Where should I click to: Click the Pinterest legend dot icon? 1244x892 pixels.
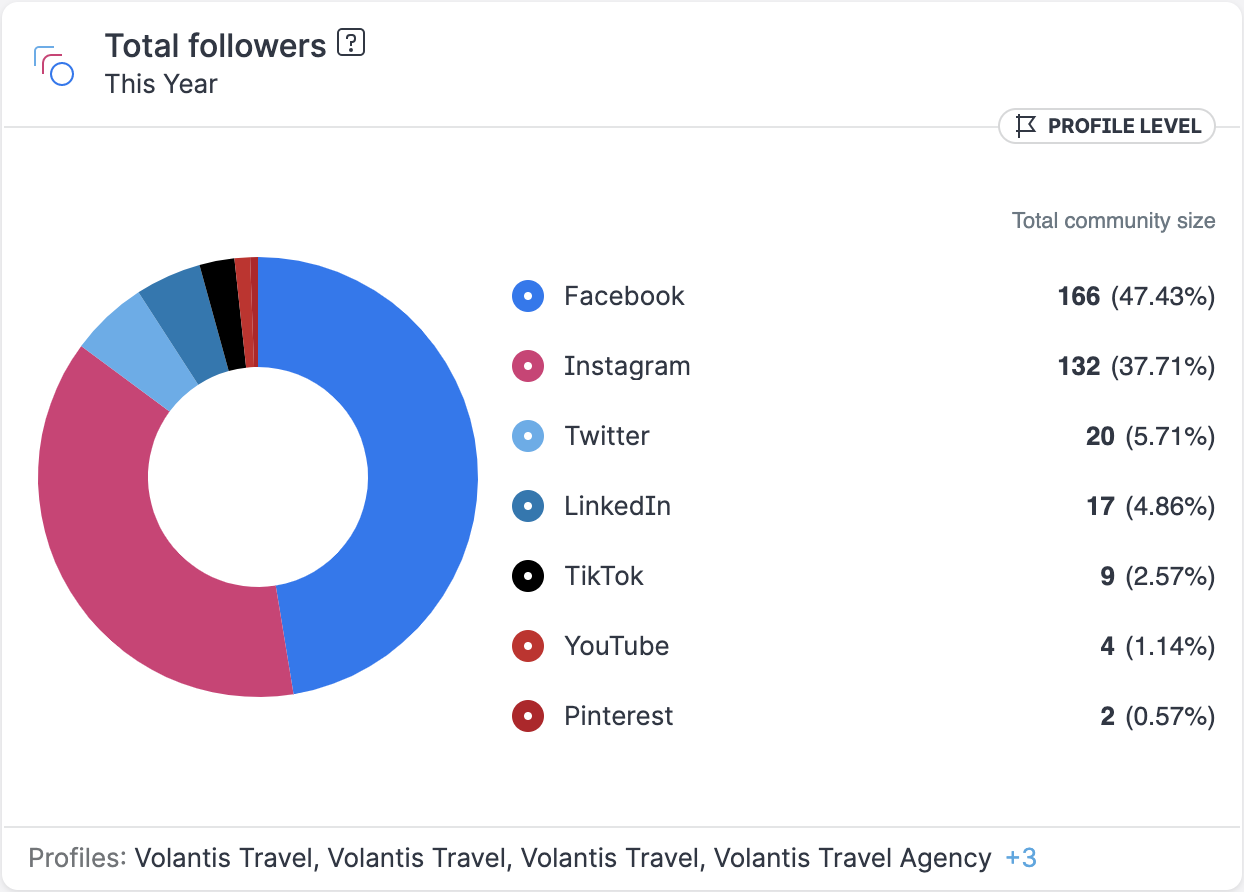tap(528, 716)
